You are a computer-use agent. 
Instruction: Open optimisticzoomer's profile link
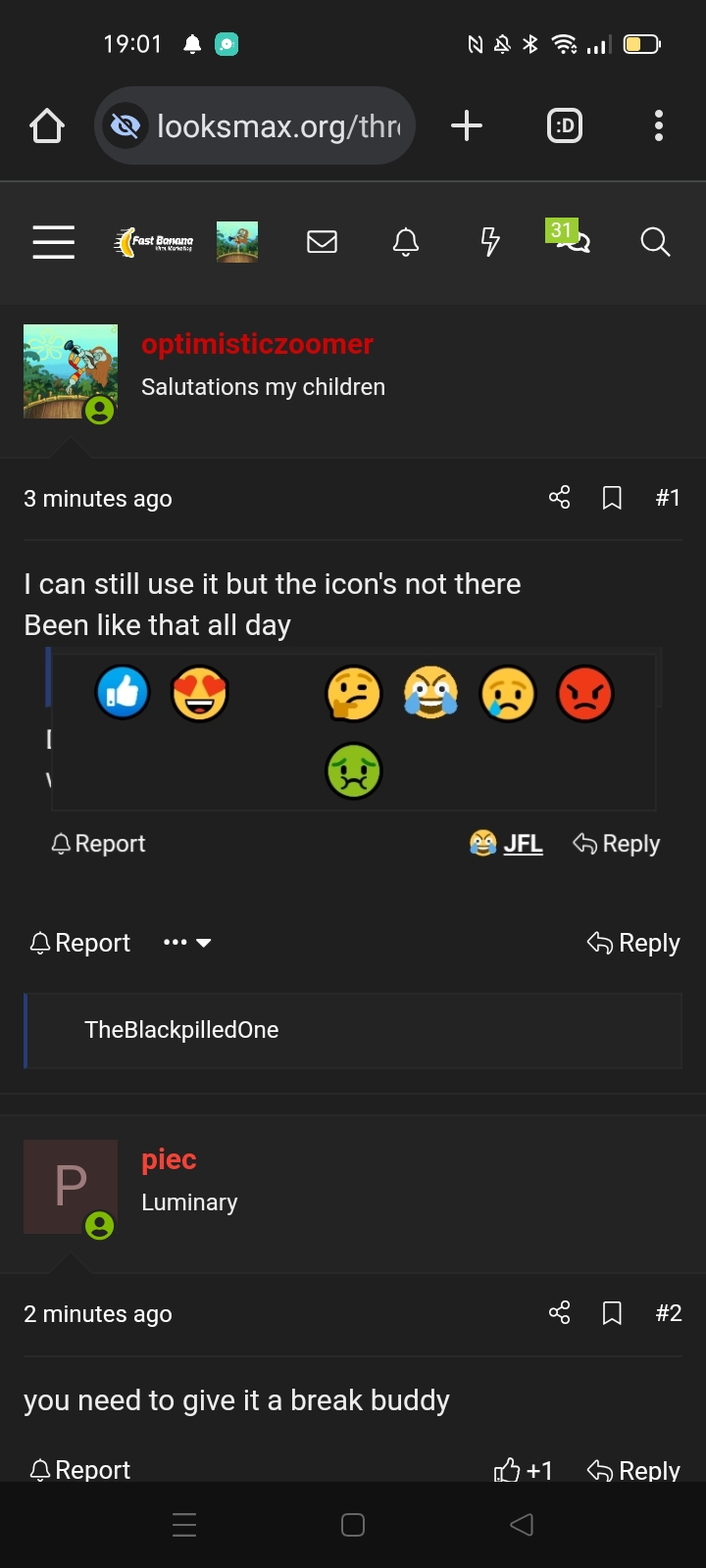pos(257,343)
